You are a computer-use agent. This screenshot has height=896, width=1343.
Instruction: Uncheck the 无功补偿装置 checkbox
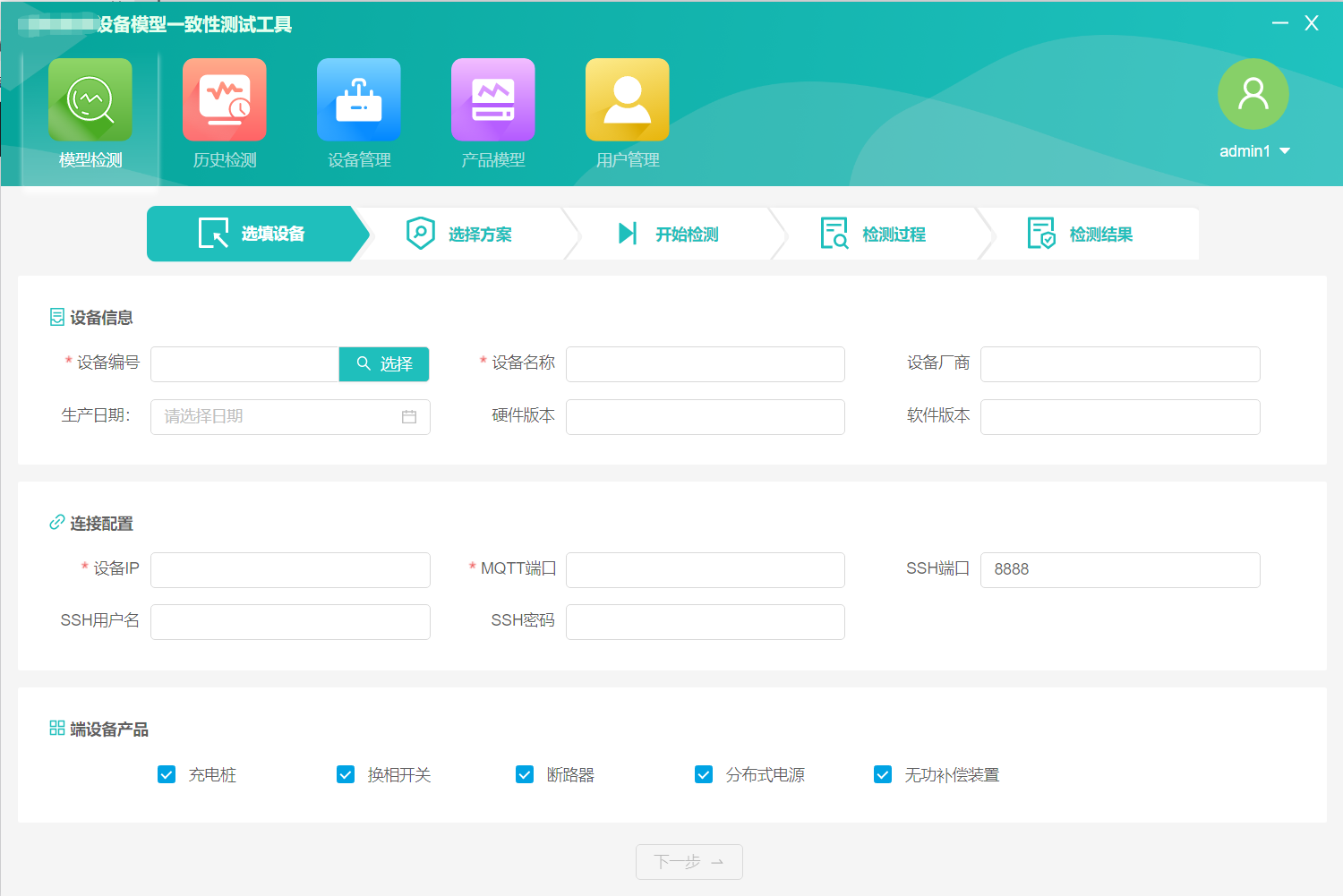[x=883, y=774]
